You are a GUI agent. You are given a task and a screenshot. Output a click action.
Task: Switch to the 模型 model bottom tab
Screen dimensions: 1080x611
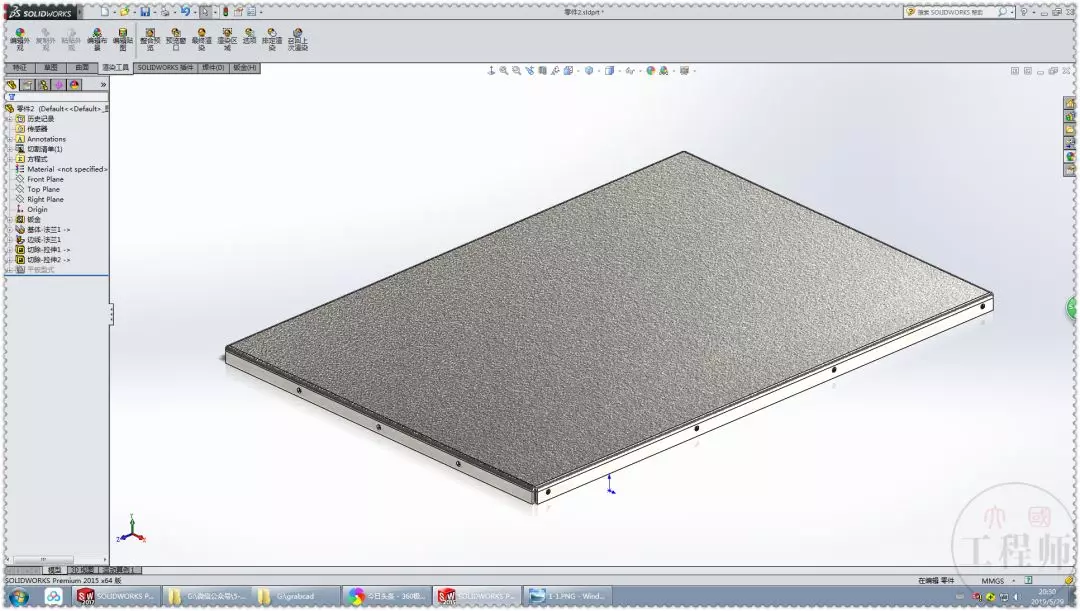(54, 570)
